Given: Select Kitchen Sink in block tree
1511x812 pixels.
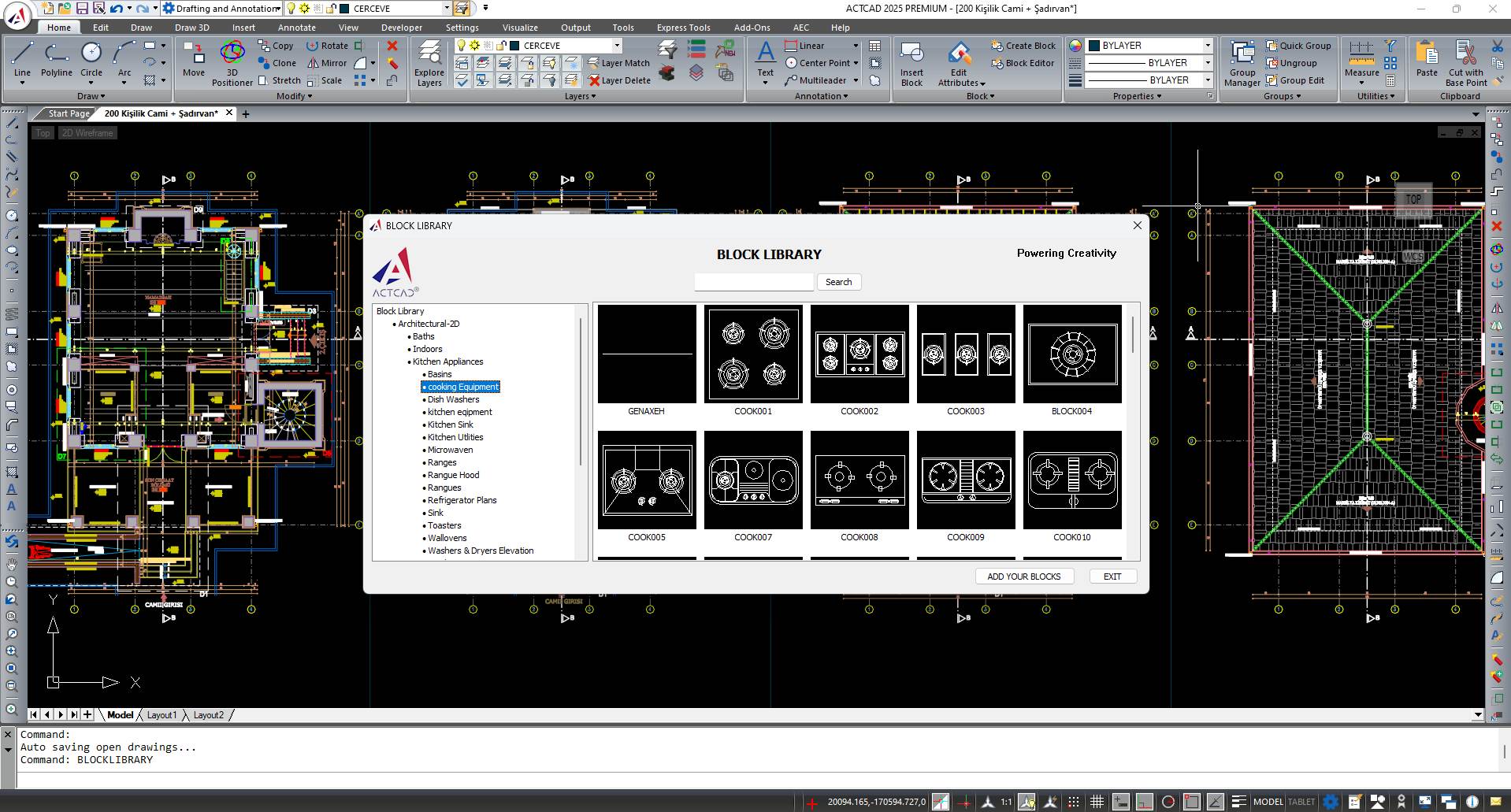Looking at the screenshot, I should point(450,425).
